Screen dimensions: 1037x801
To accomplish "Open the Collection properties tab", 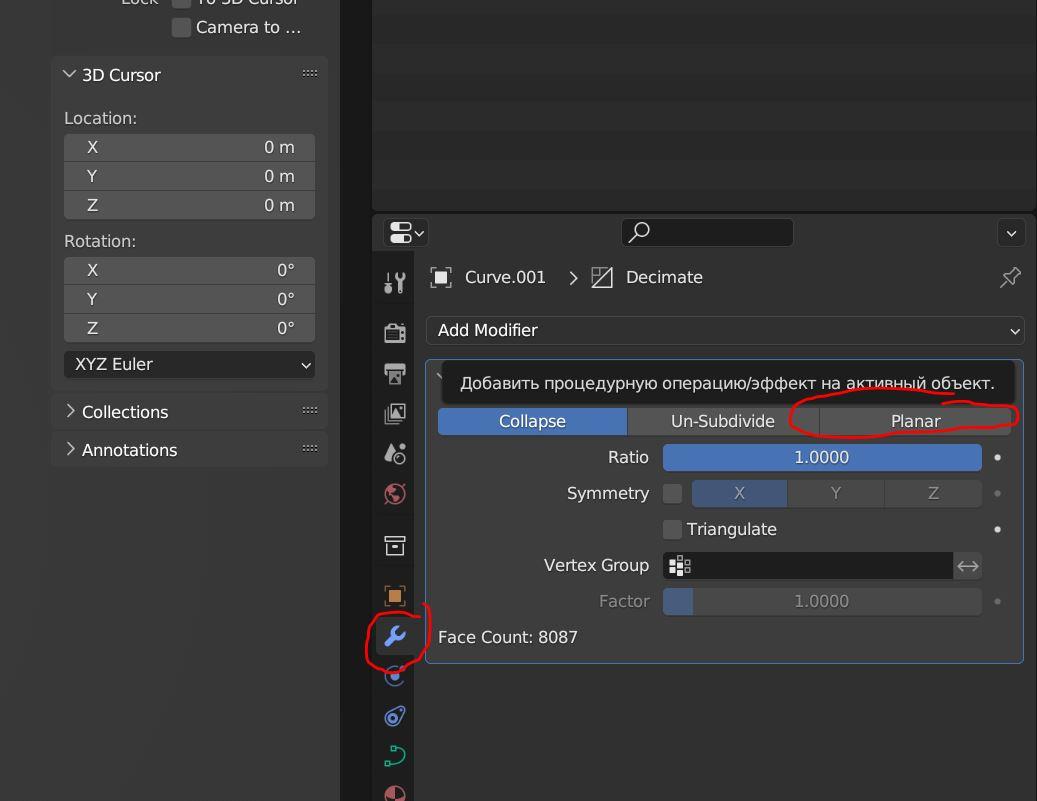I will (395, 546).
